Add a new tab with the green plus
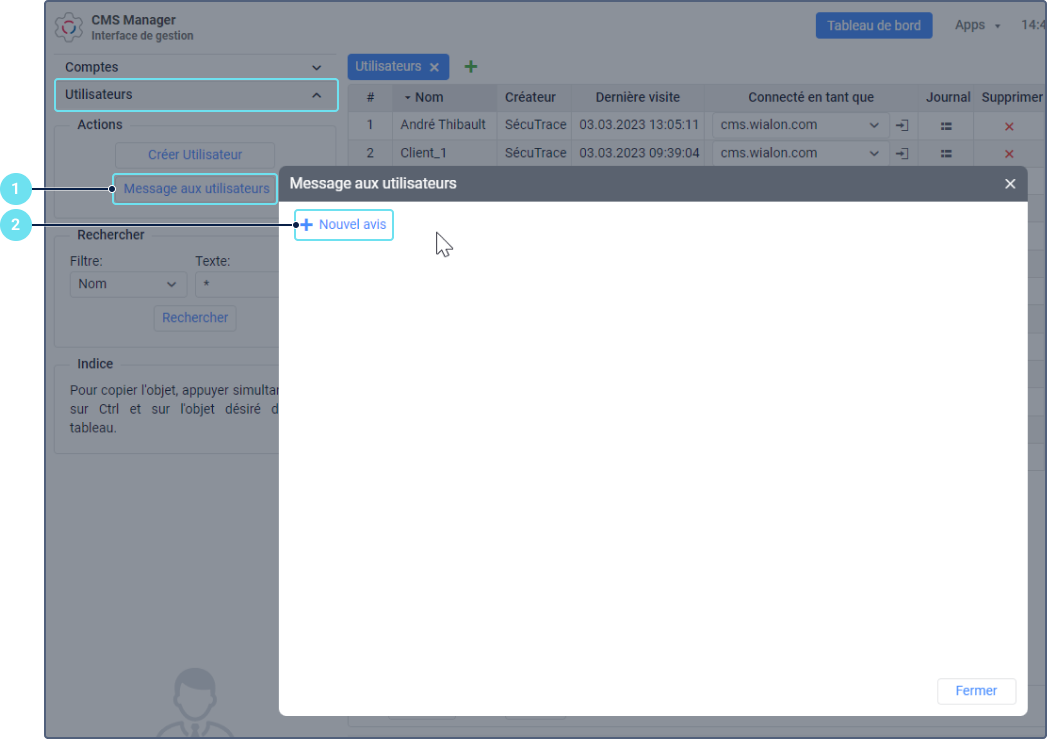Image resolution: width=1047 pixels, height=739 pixels. 471,67
